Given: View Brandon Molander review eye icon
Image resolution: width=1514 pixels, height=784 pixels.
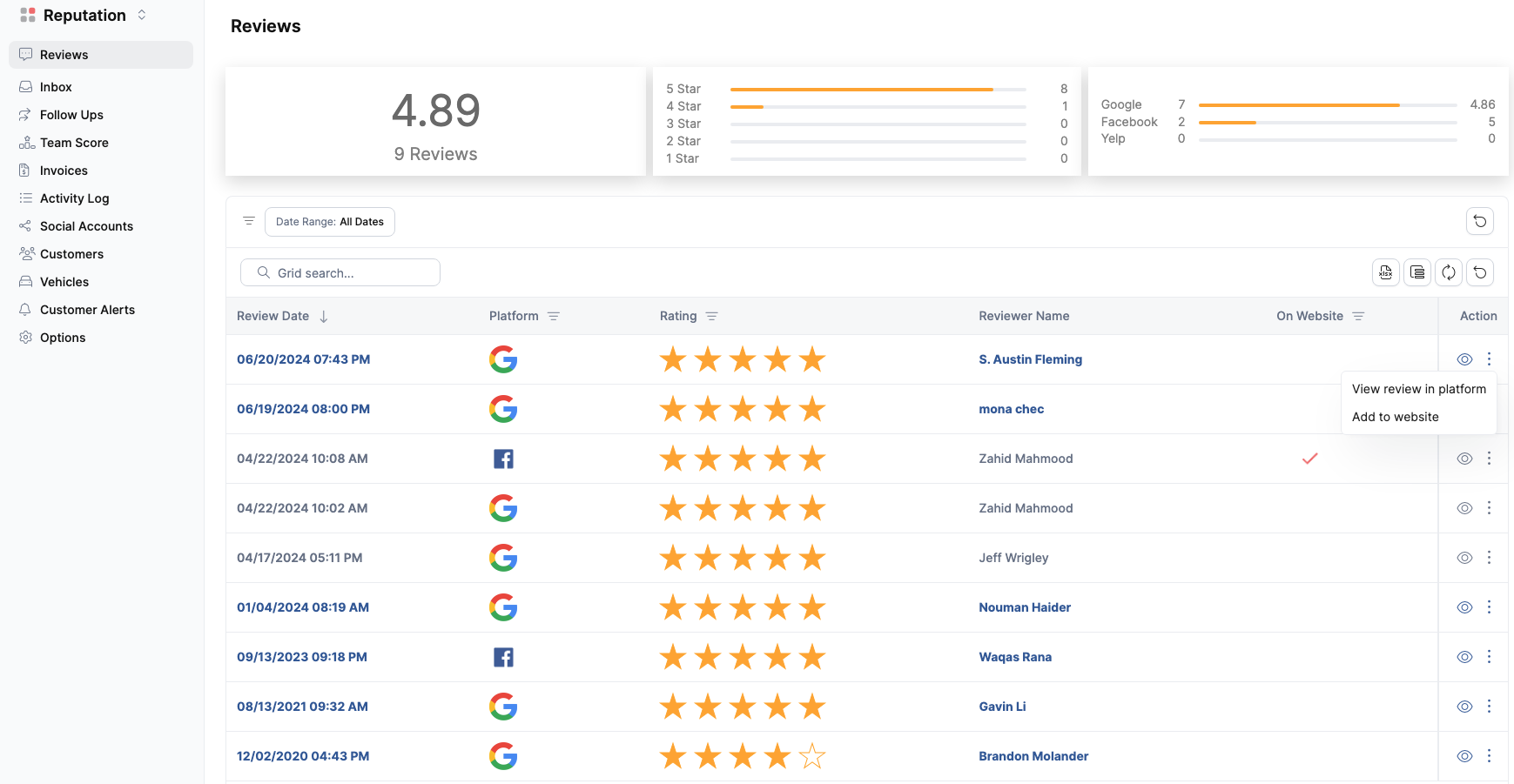Looking at the screenshot, I should (1465, 756).
